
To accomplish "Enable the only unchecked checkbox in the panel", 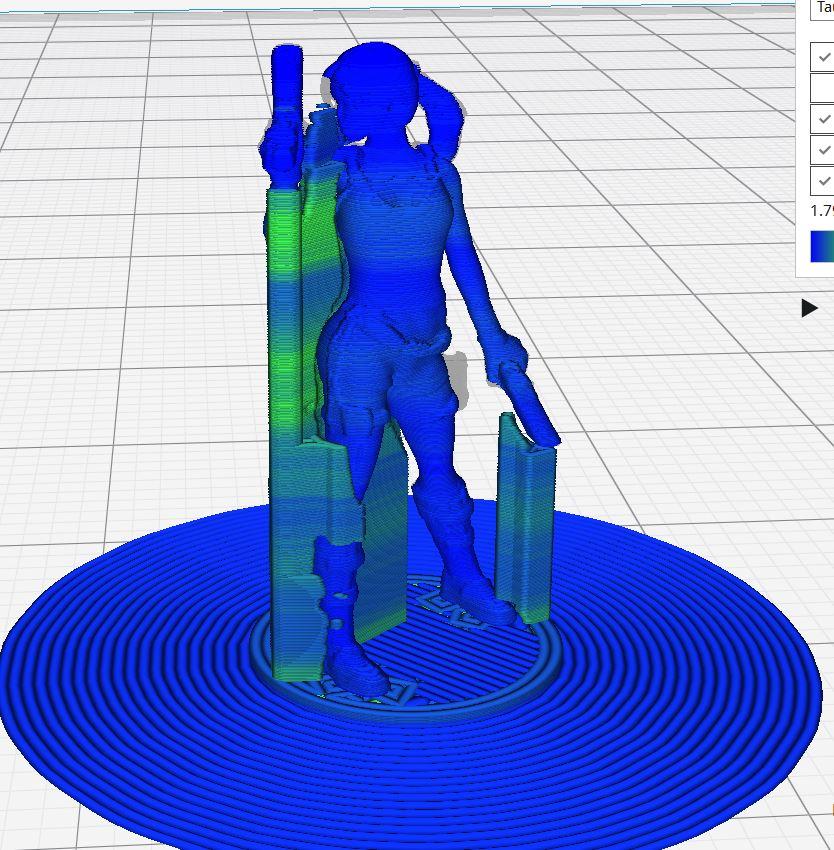I will click(823, 88).
